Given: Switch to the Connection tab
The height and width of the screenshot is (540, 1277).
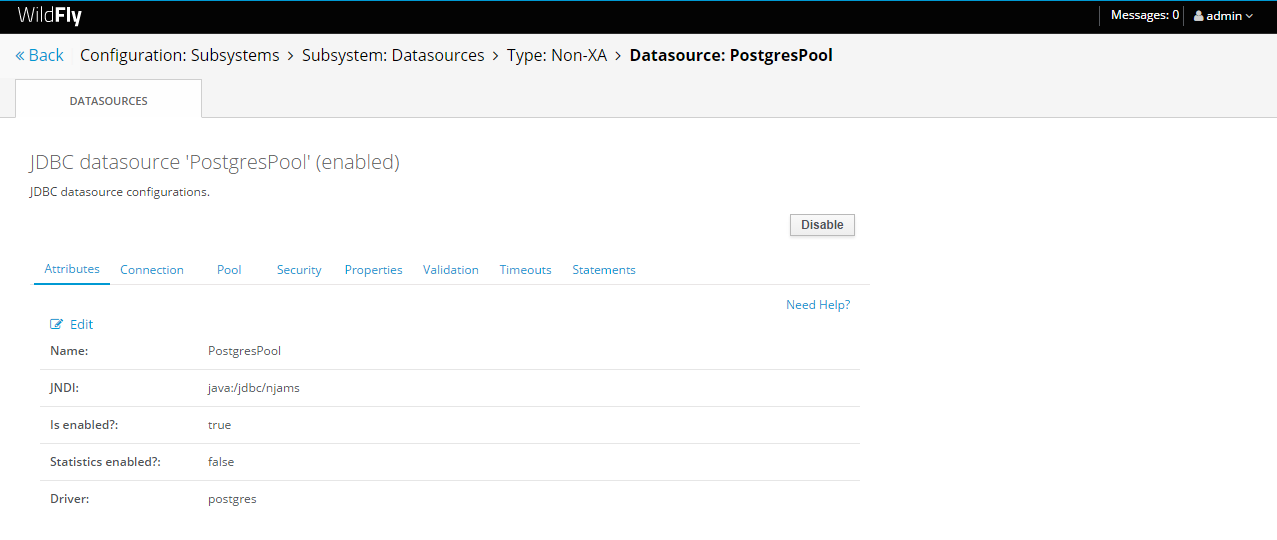Looking at the screenshot, I should point(152,270).
